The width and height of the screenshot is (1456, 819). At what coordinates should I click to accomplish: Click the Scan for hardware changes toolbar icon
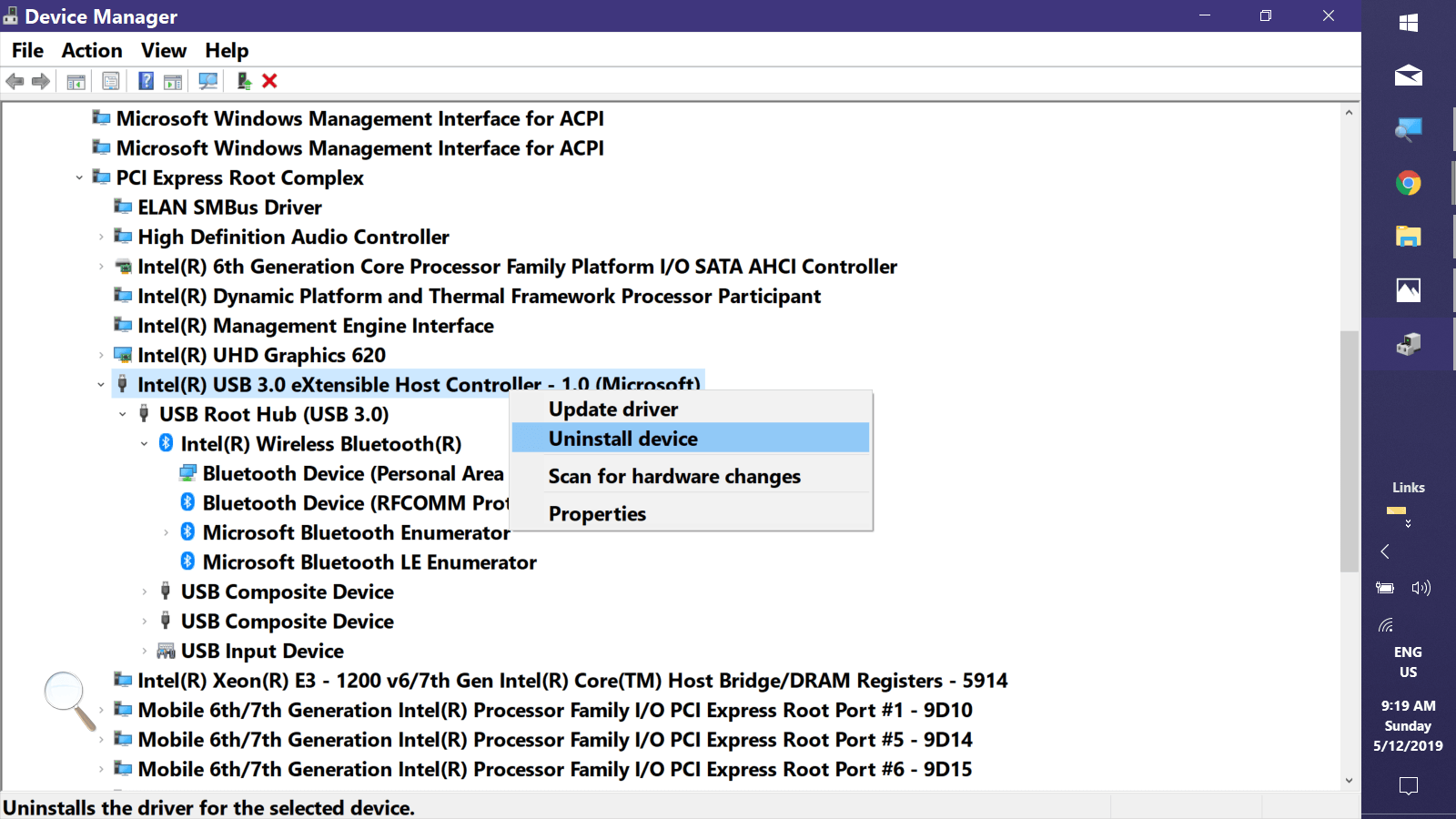pos(207,81)
